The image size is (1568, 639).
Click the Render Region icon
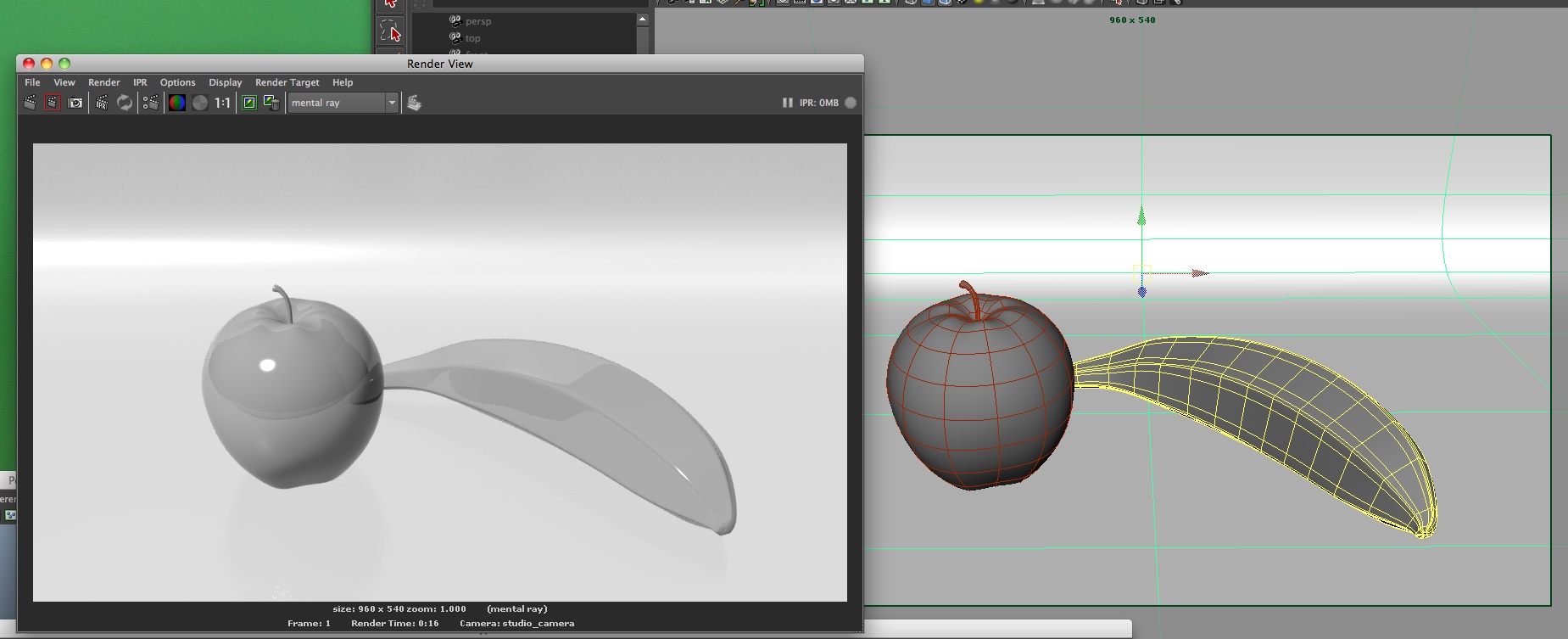(x=53, y=103)
